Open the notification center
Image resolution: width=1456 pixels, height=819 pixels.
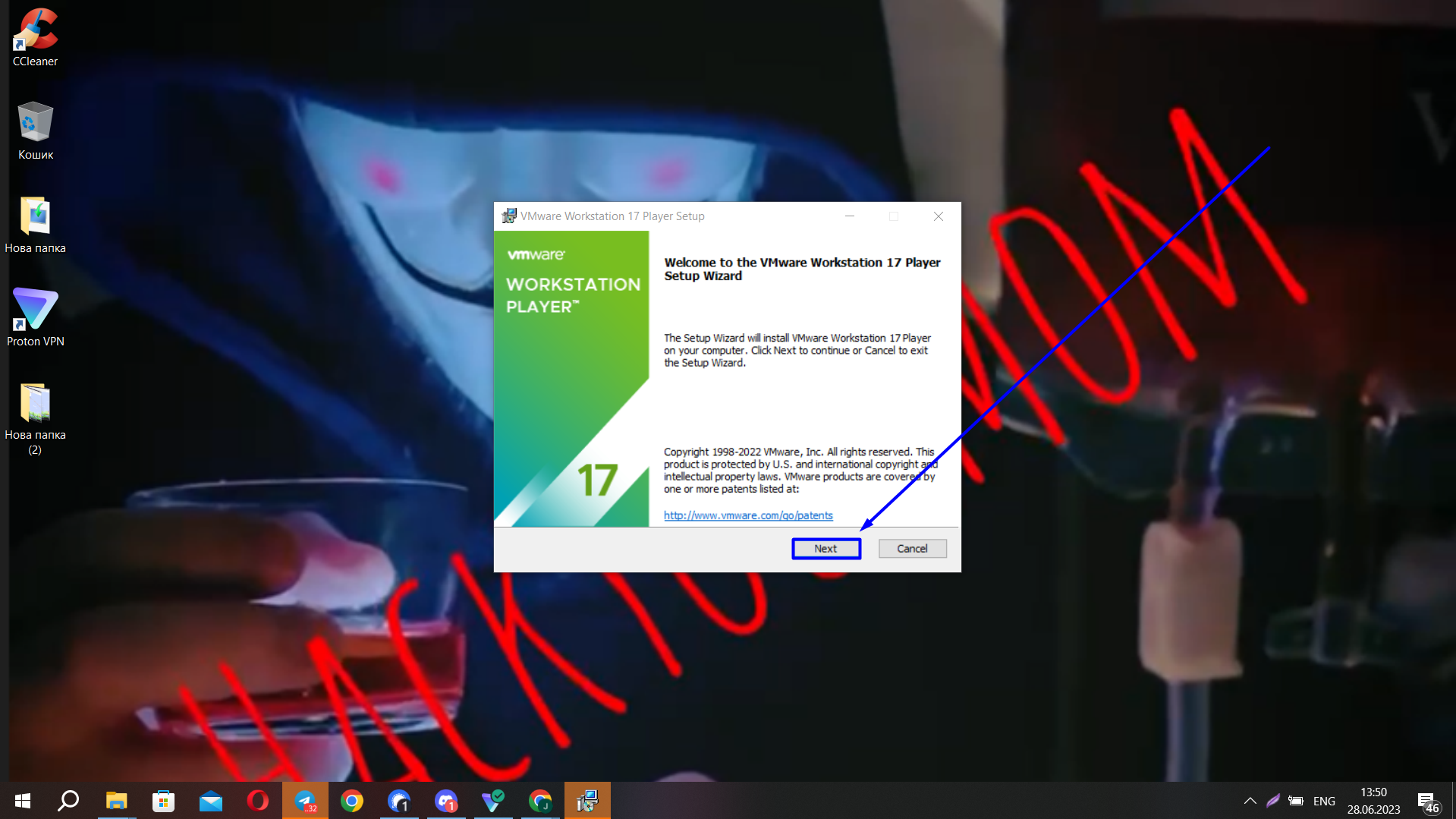tap(1427, 801)
